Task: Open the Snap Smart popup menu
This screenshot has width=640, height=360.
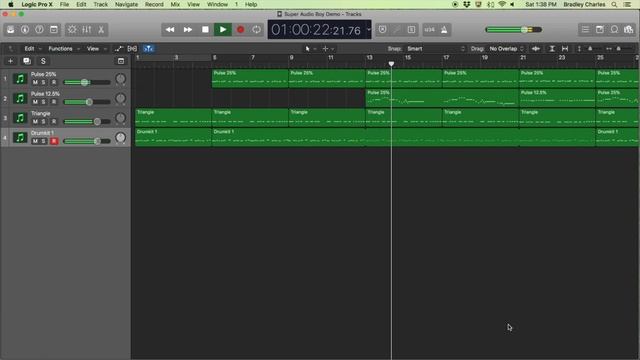Action: click(435, 49)
